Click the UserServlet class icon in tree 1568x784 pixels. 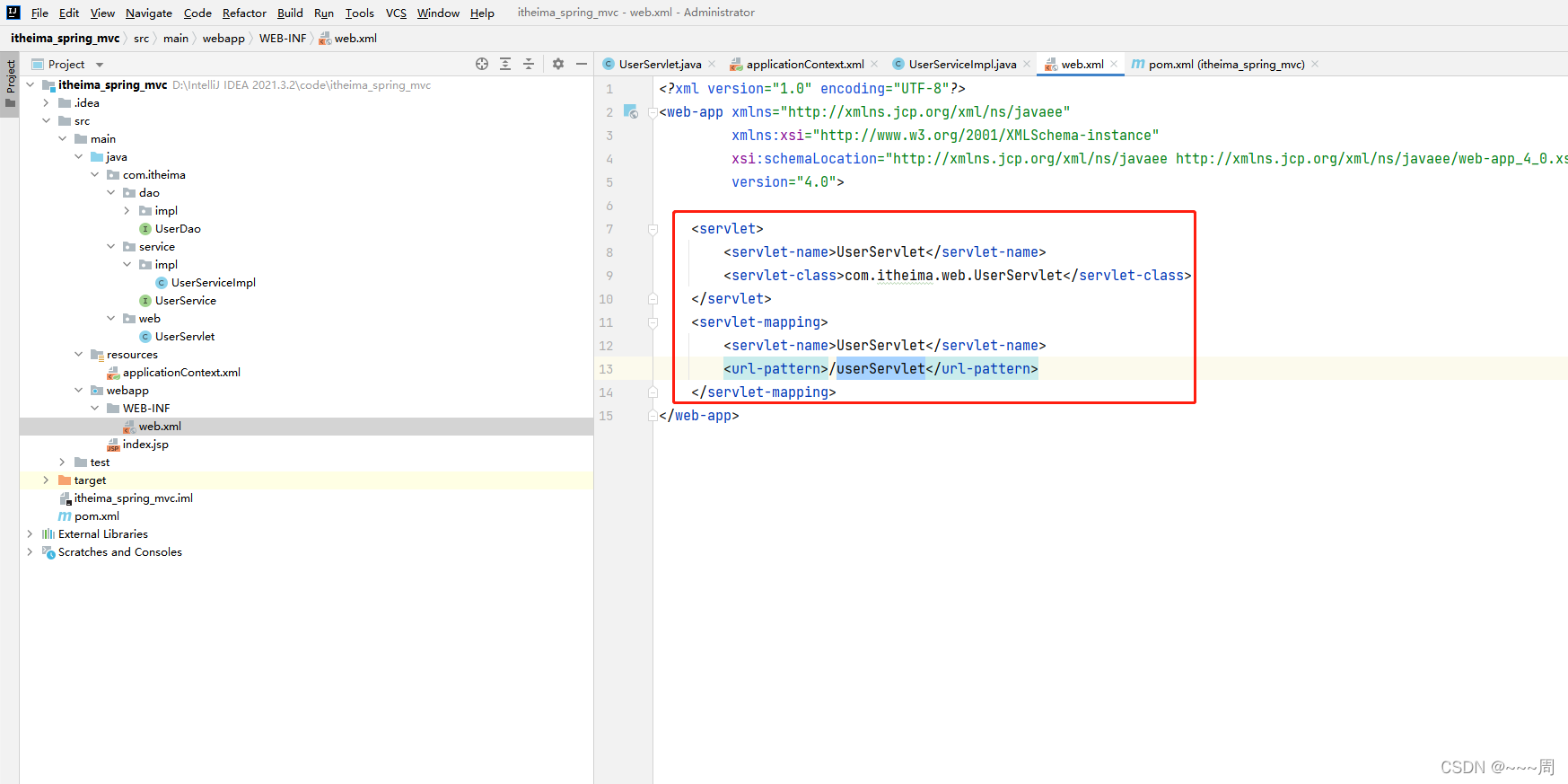tap(145, 337)
